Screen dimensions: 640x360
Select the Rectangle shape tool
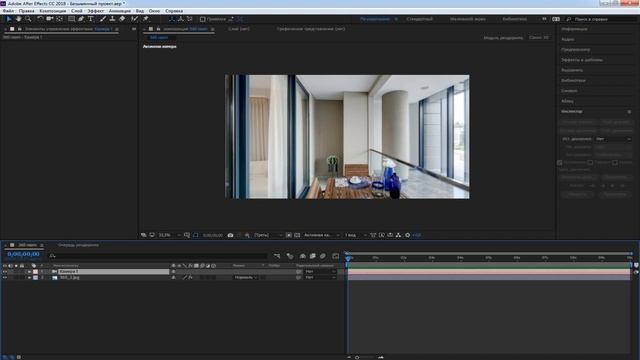pos(71,19)
